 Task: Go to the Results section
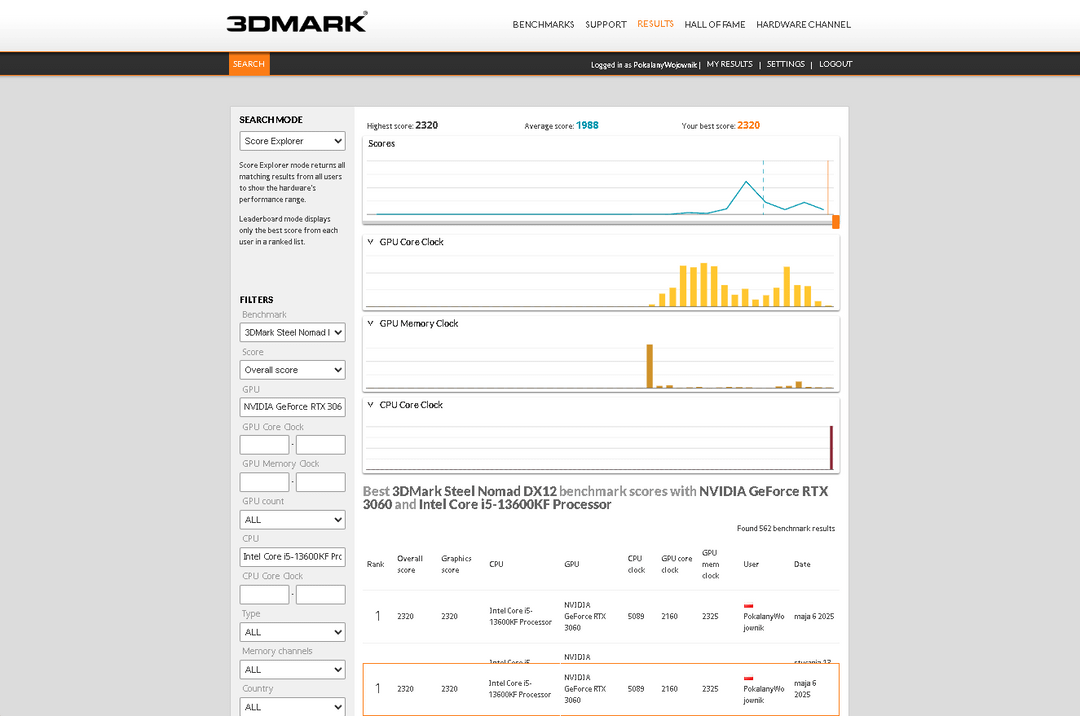pos(656,24)
